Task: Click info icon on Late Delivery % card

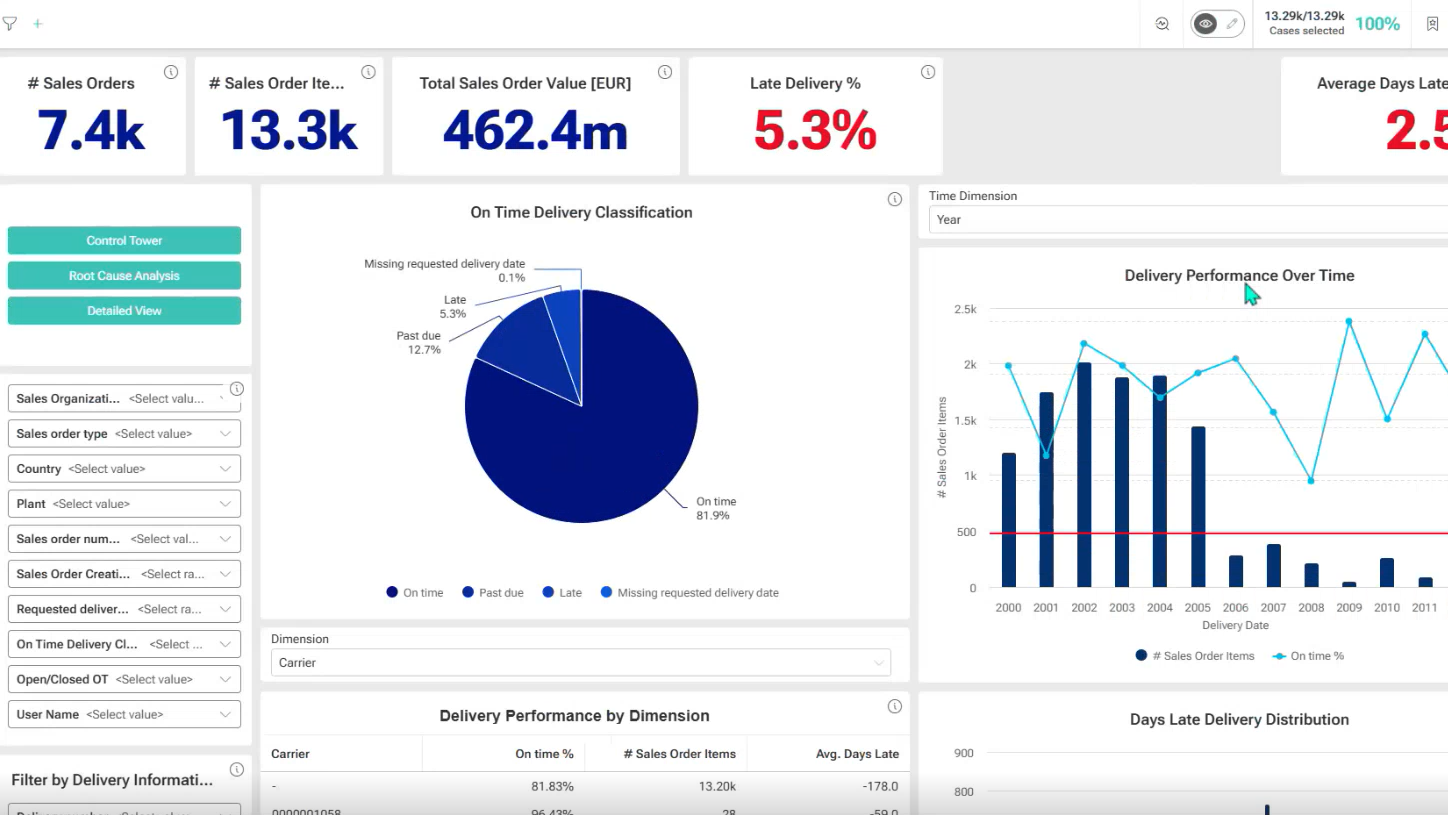Action: [x=928, y=72]
